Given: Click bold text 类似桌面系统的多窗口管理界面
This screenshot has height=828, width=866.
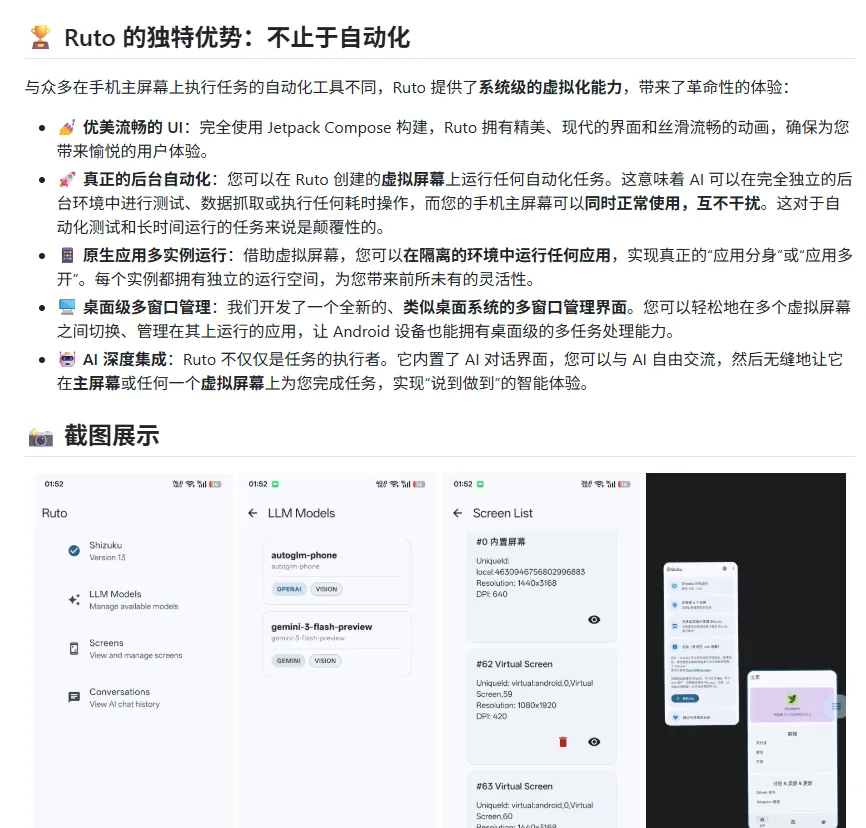Looking at the screenshot, I should tap(515, 307).
